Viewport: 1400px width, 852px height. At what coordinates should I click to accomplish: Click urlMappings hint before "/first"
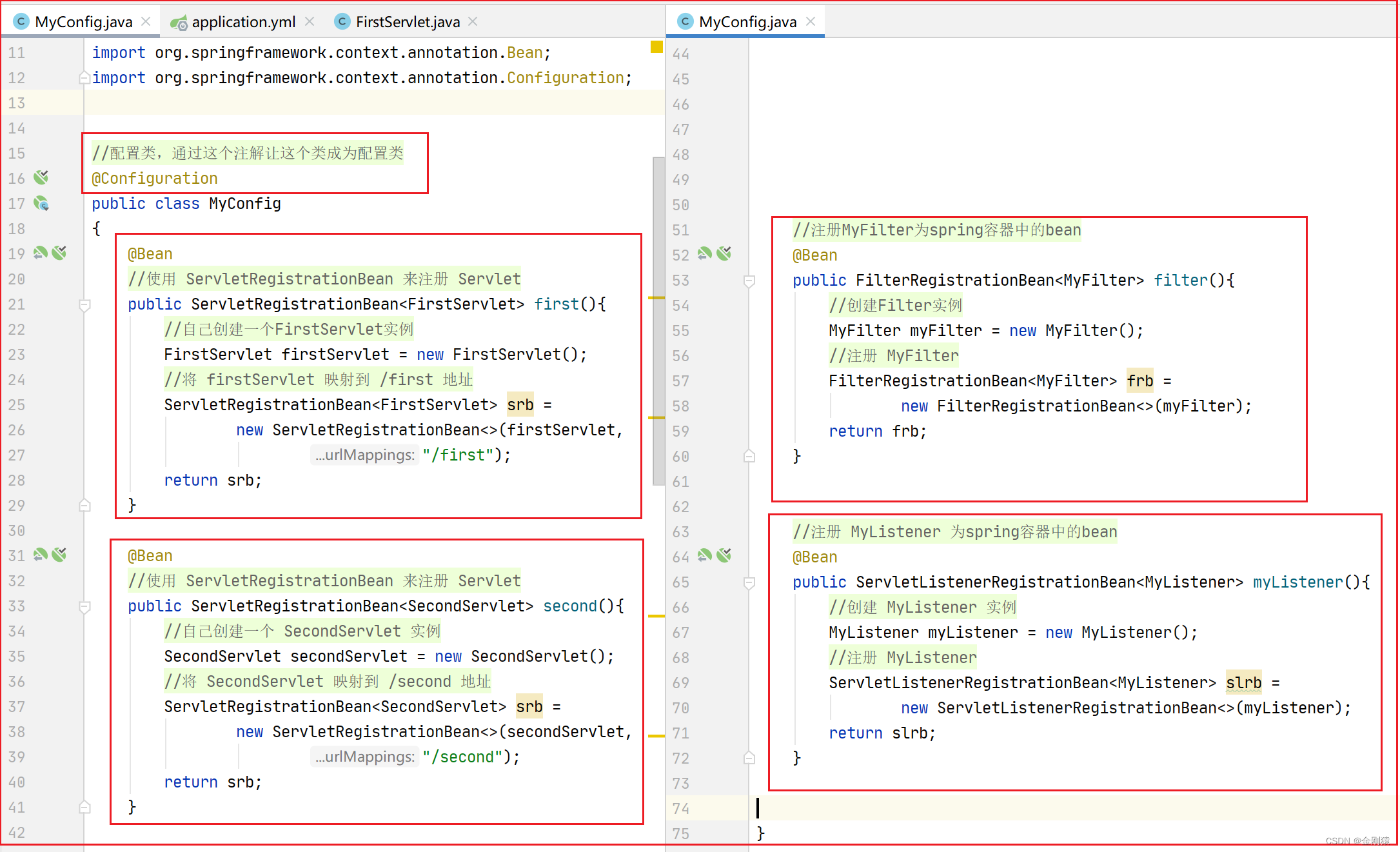coord(364,455)
